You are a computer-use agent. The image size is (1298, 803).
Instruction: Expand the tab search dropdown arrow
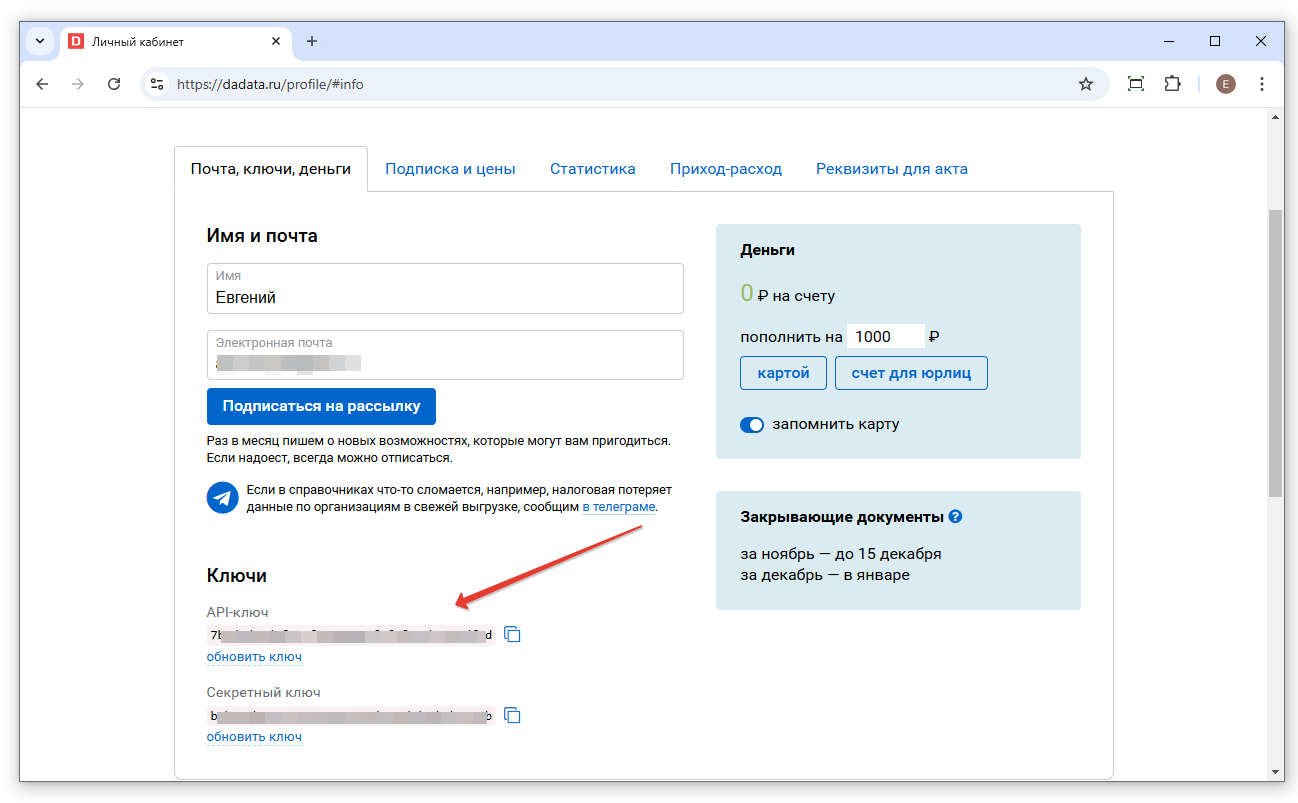click(x=40, y=41)
